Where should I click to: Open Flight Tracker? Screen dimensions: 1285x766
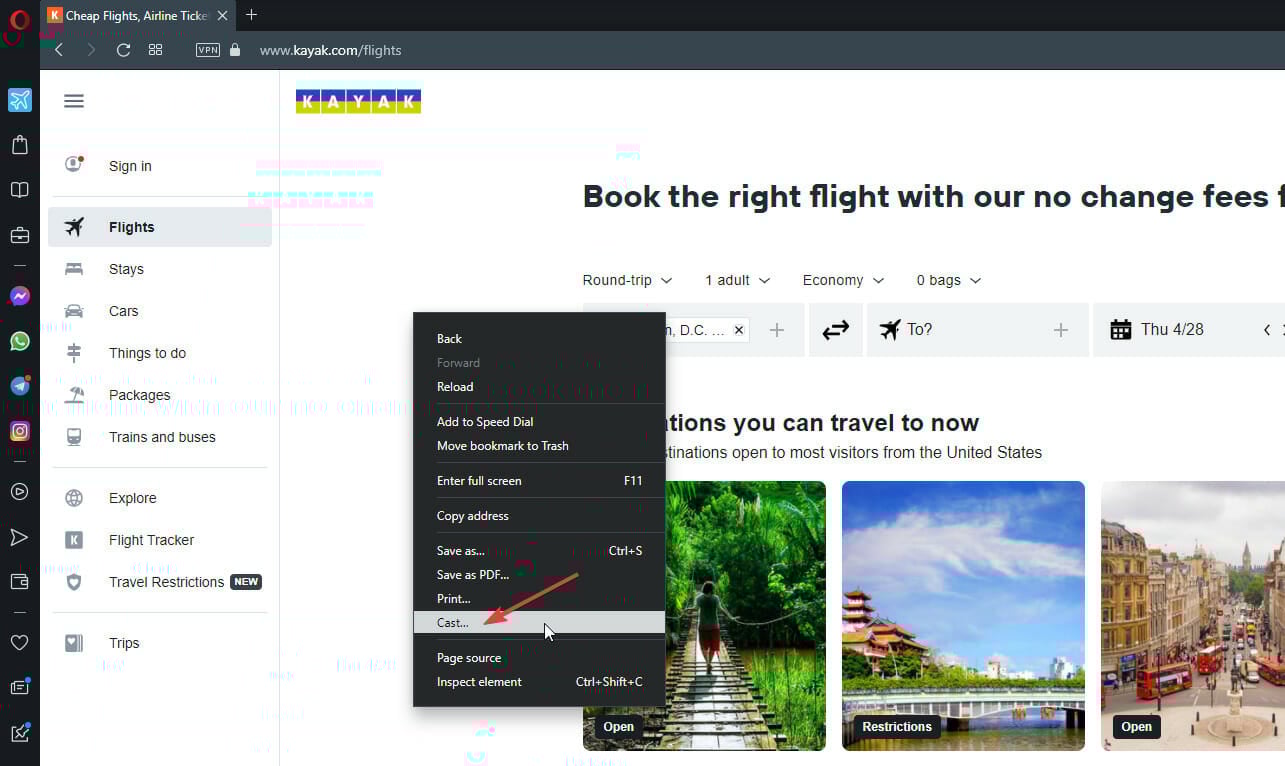coord(160,540)
